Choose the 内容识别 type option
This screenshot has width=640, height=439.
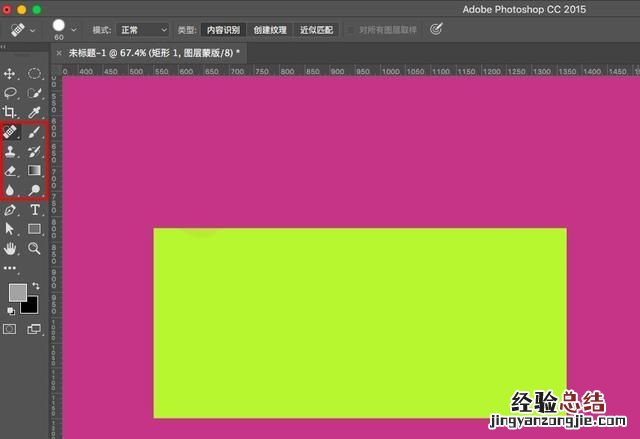click(223, 30)
